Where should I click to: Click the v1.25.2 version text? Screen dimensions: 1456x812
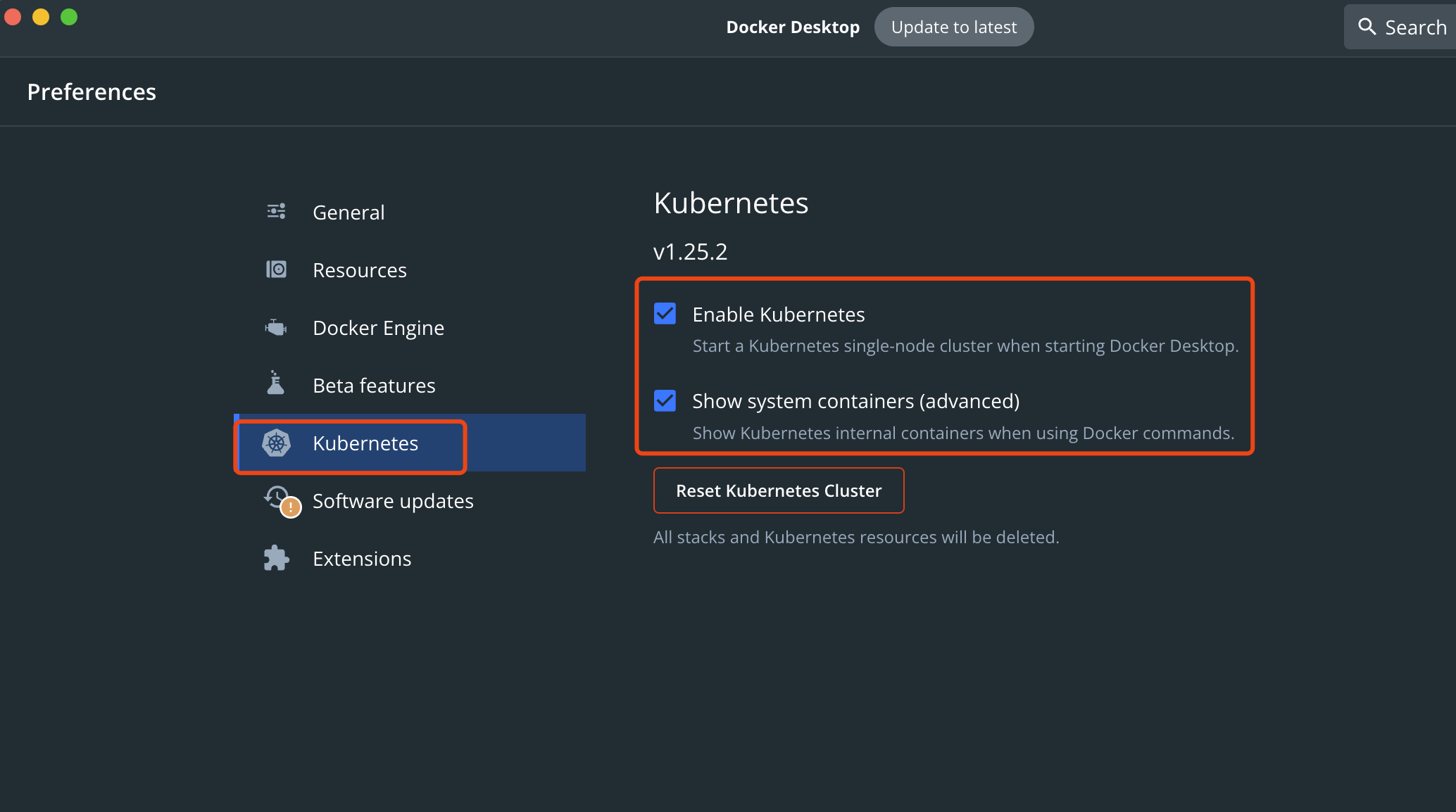point(691,251)
